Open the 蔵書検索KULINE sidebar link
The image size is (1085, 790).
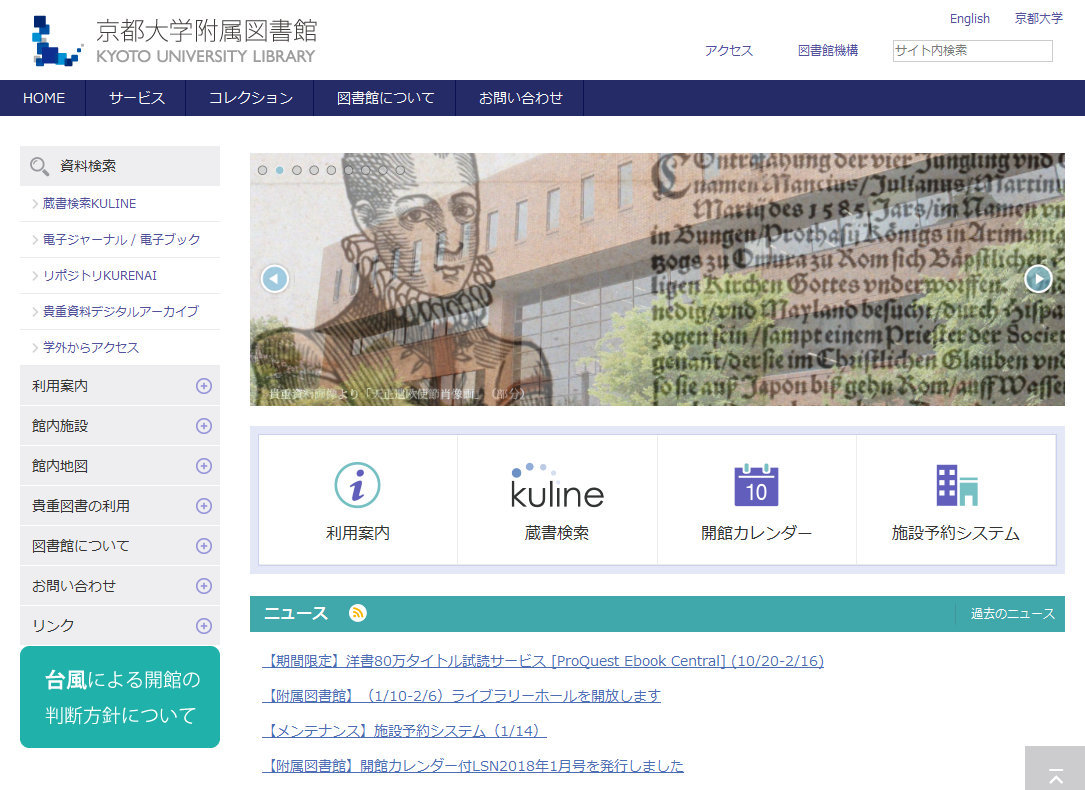click(89, 203)
